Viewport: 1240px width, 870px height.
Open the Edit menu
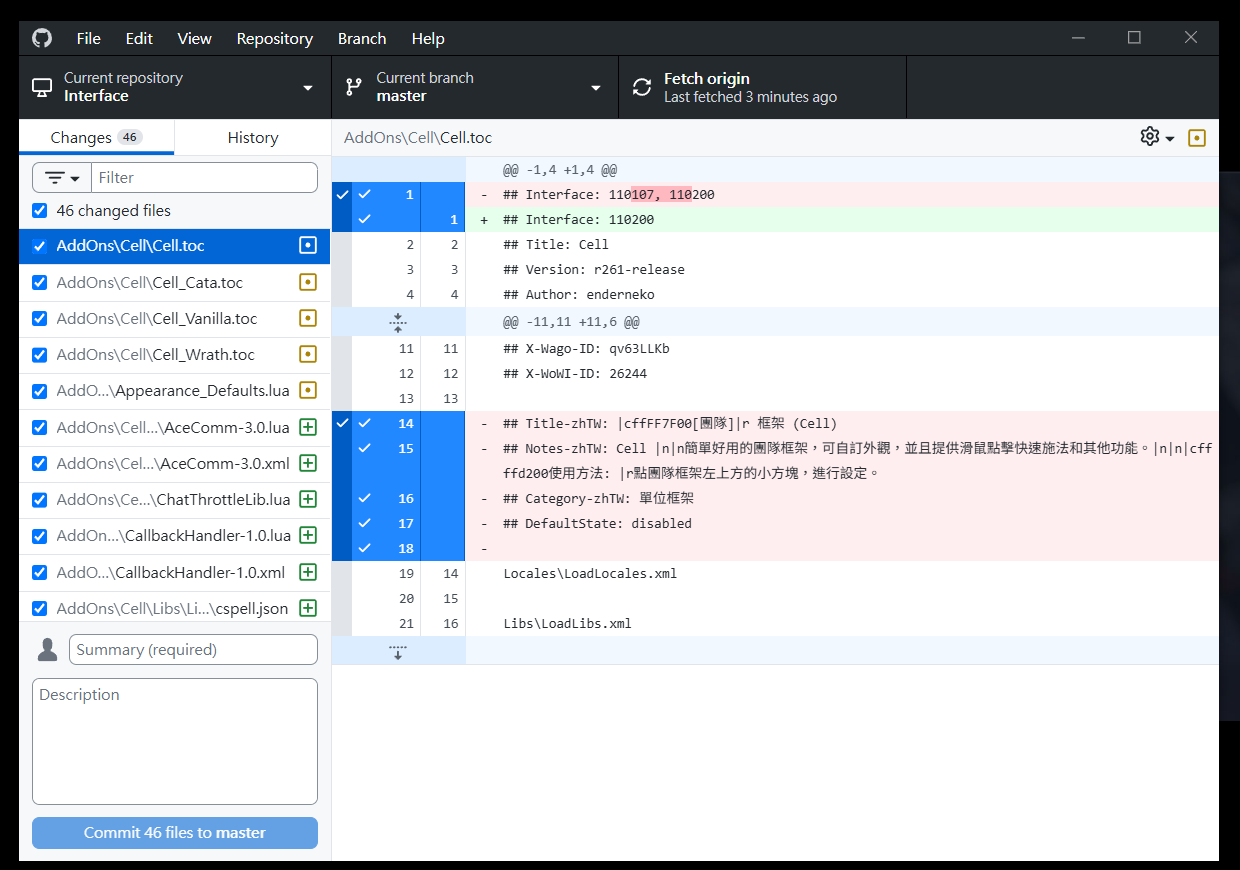[x=139, y=38]
